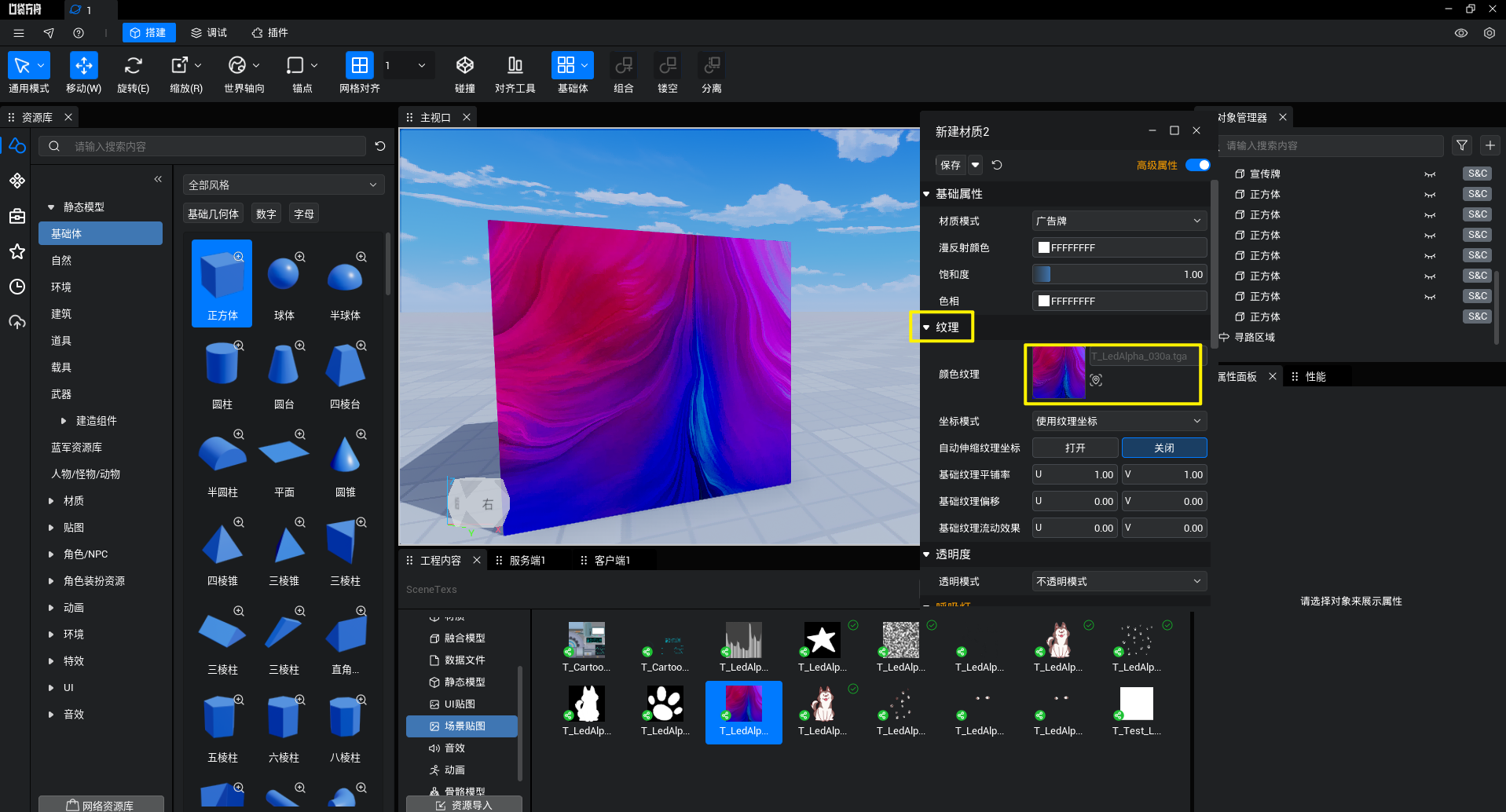Click 漫反射颜色 white color swatch

point(1044,247)
